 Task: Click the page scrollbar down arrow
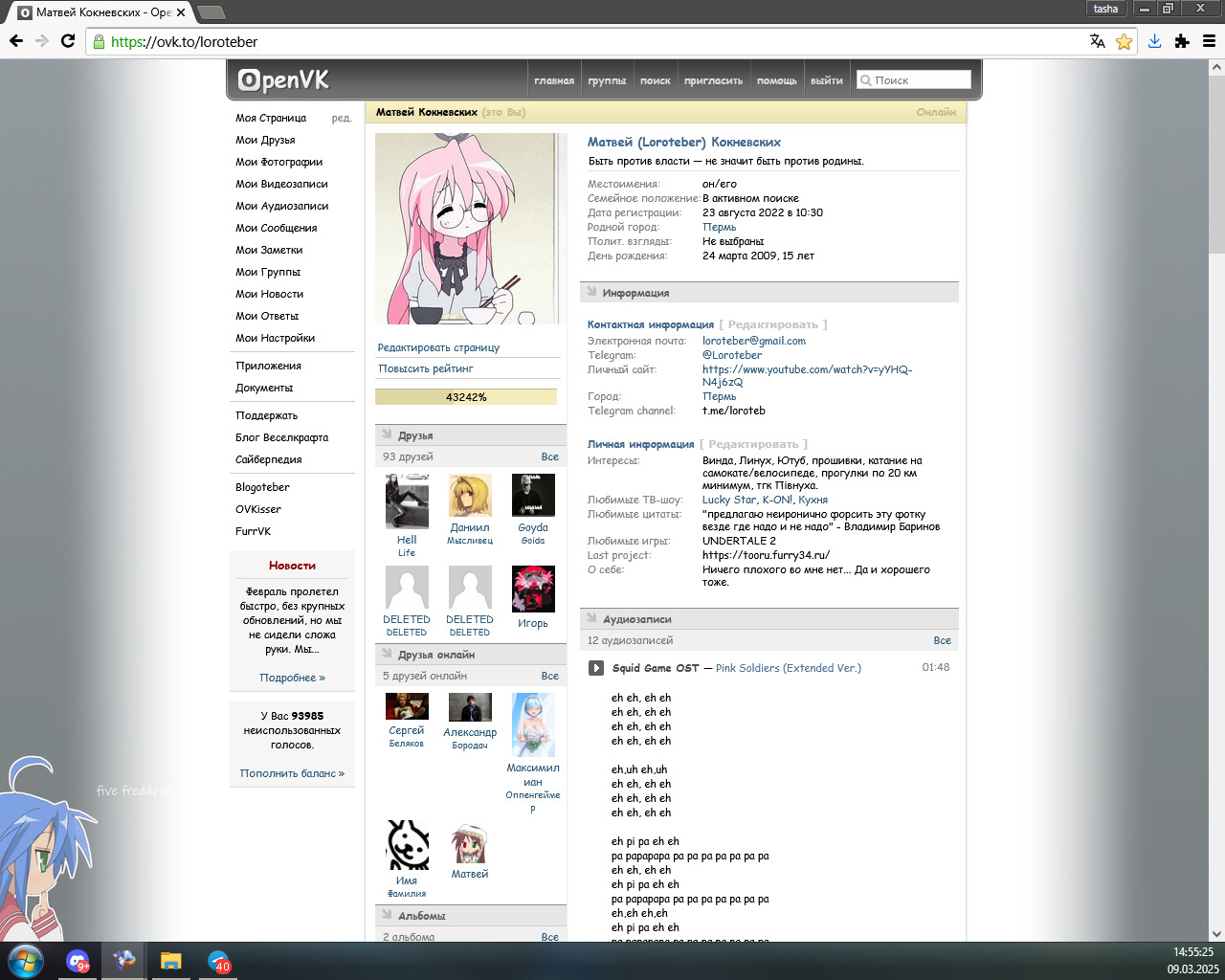tap(1216, 934)
